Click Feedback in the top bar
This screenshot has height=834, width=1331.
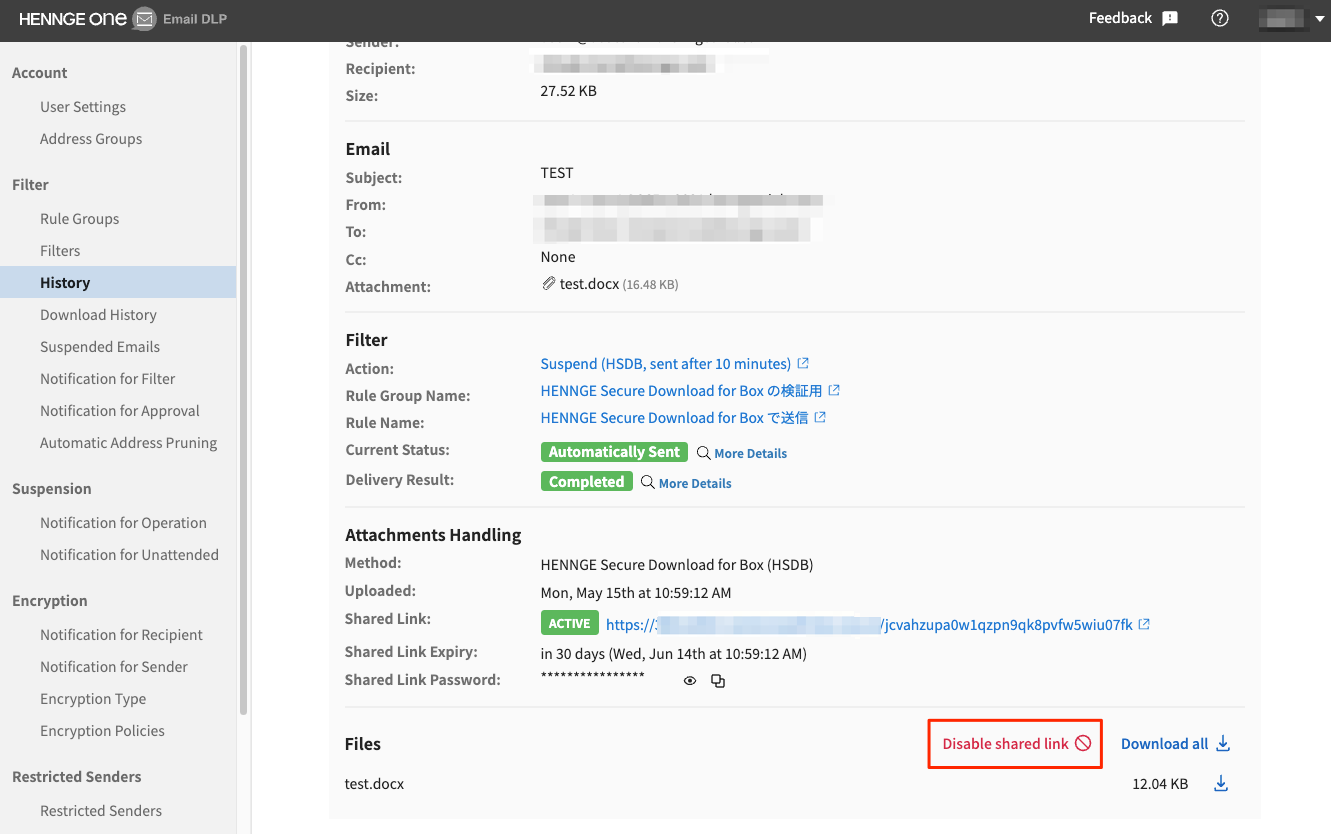1121,18
